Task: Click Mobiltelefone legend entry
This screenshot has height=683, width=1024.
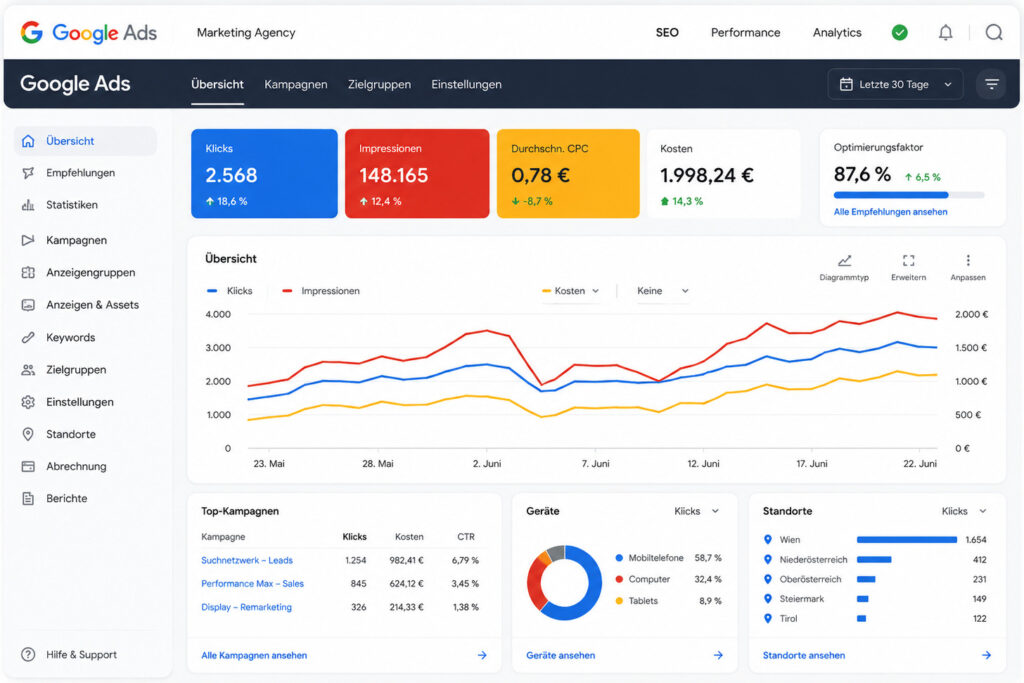Action: point(668,558)
